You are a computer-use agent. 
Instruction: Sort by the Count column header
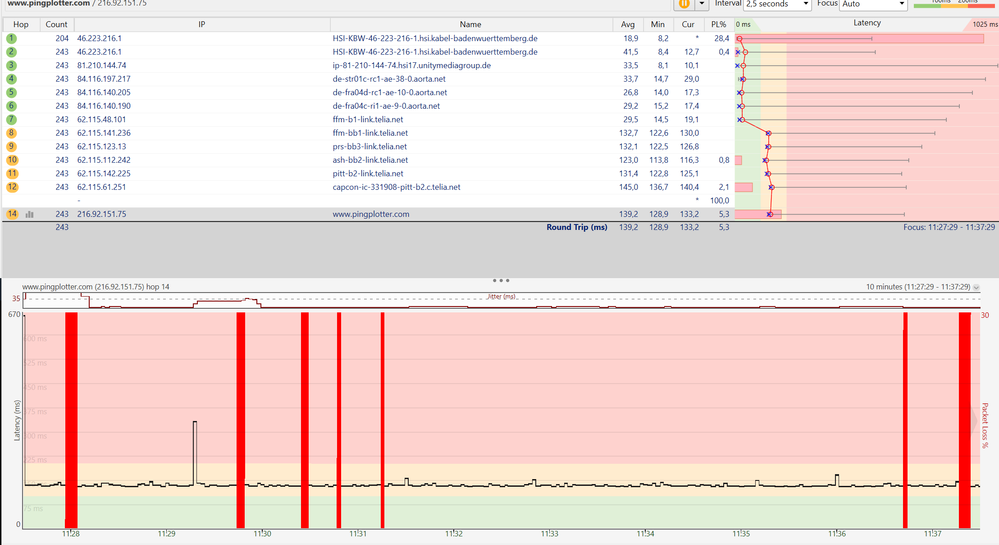point(56,24)
